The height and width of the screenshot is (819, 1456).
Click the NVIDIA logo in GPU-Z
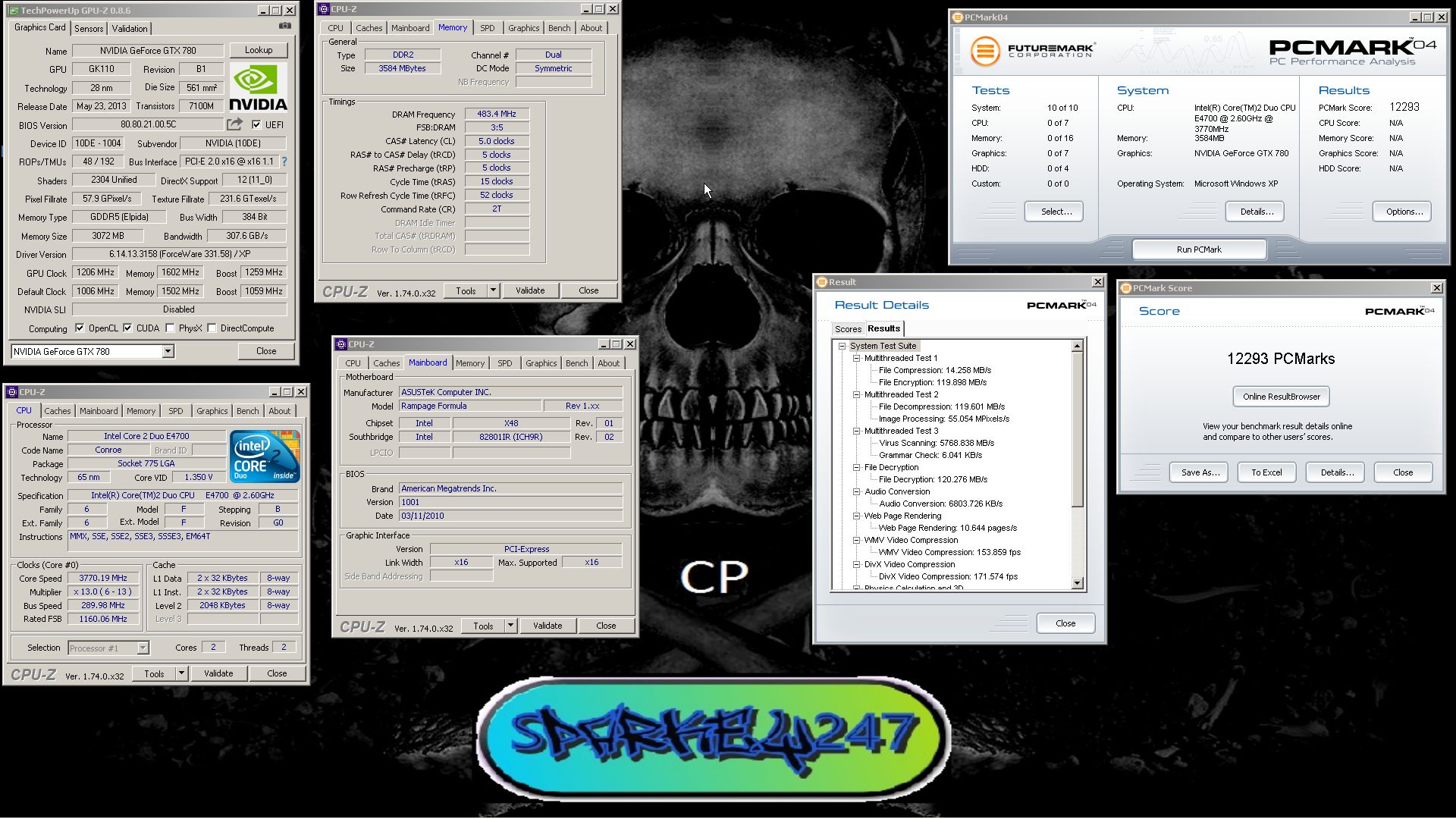point(258,88)
